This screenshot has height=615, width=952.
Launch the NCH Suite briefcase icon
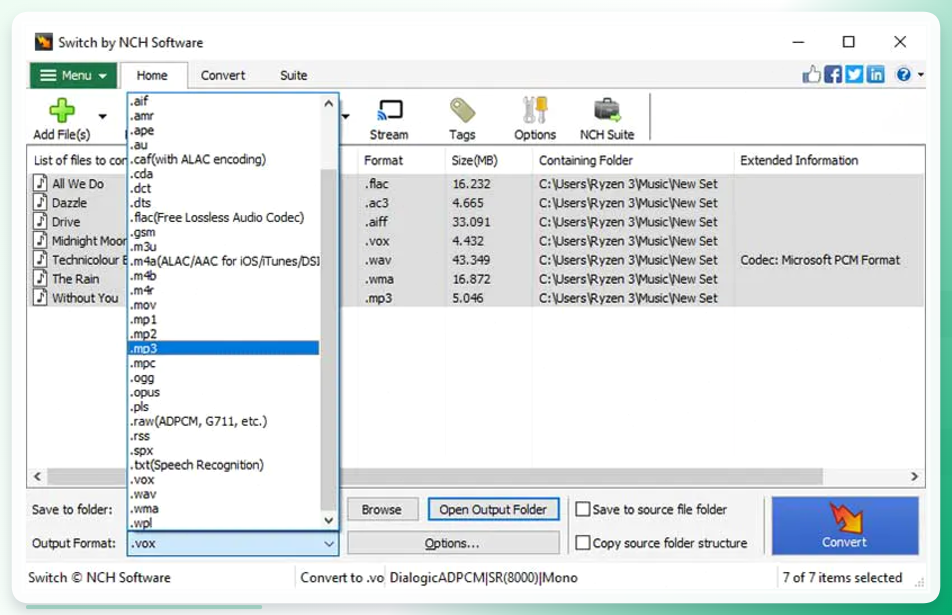[x=607, y=110]
